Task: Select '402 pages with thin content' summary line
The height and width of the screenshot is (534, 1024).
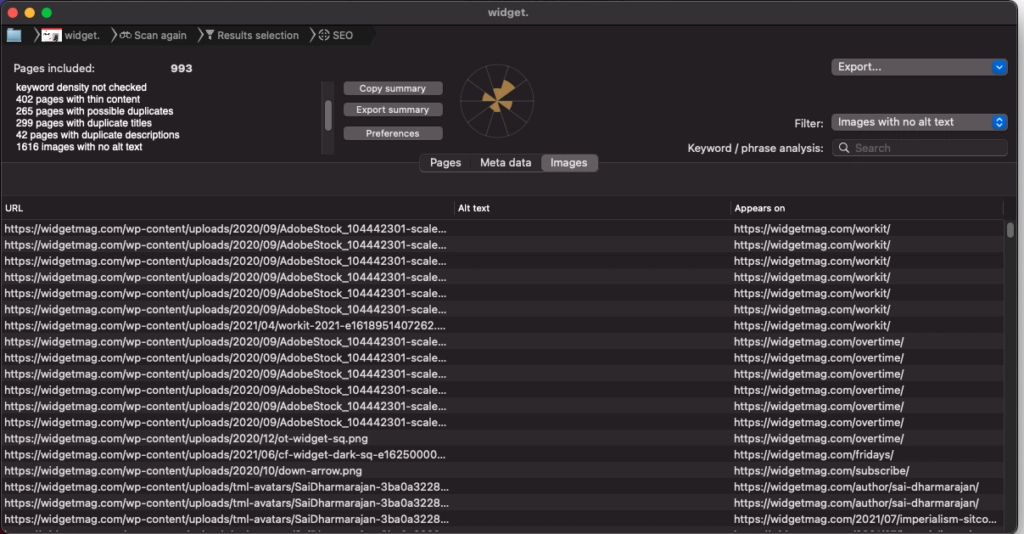Action: pyautogui.click(x=78, y=99)
